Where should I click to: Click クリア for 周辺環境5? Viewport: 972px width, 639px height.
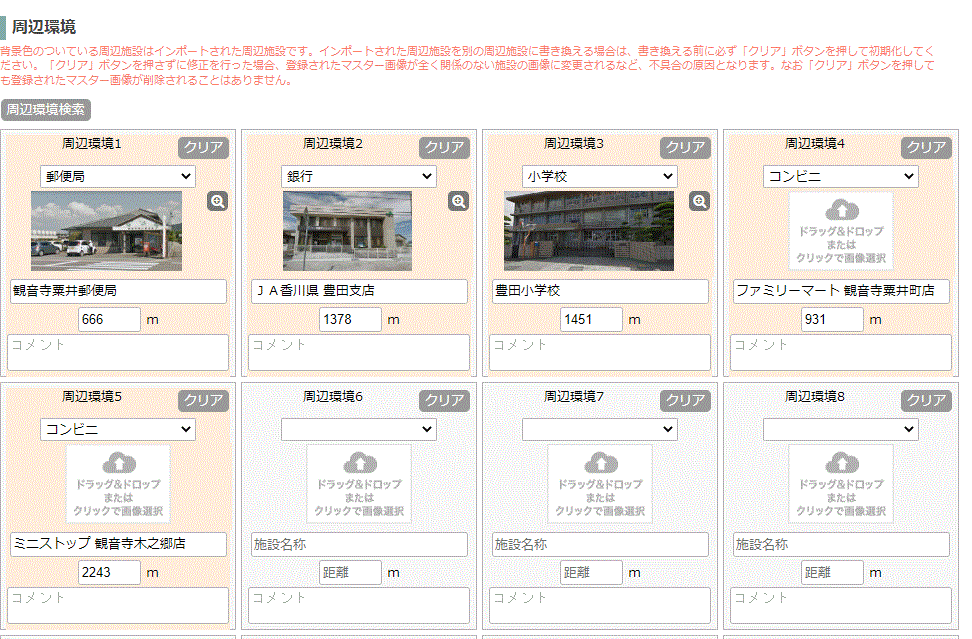click(x=203, y=400)
